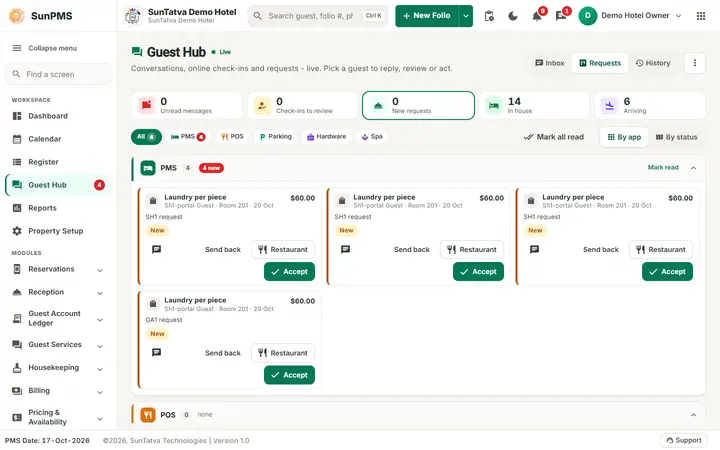The width and height of the screenshot is (720, 450).
Task: Select the All filter chip
Action: point(146,137)
